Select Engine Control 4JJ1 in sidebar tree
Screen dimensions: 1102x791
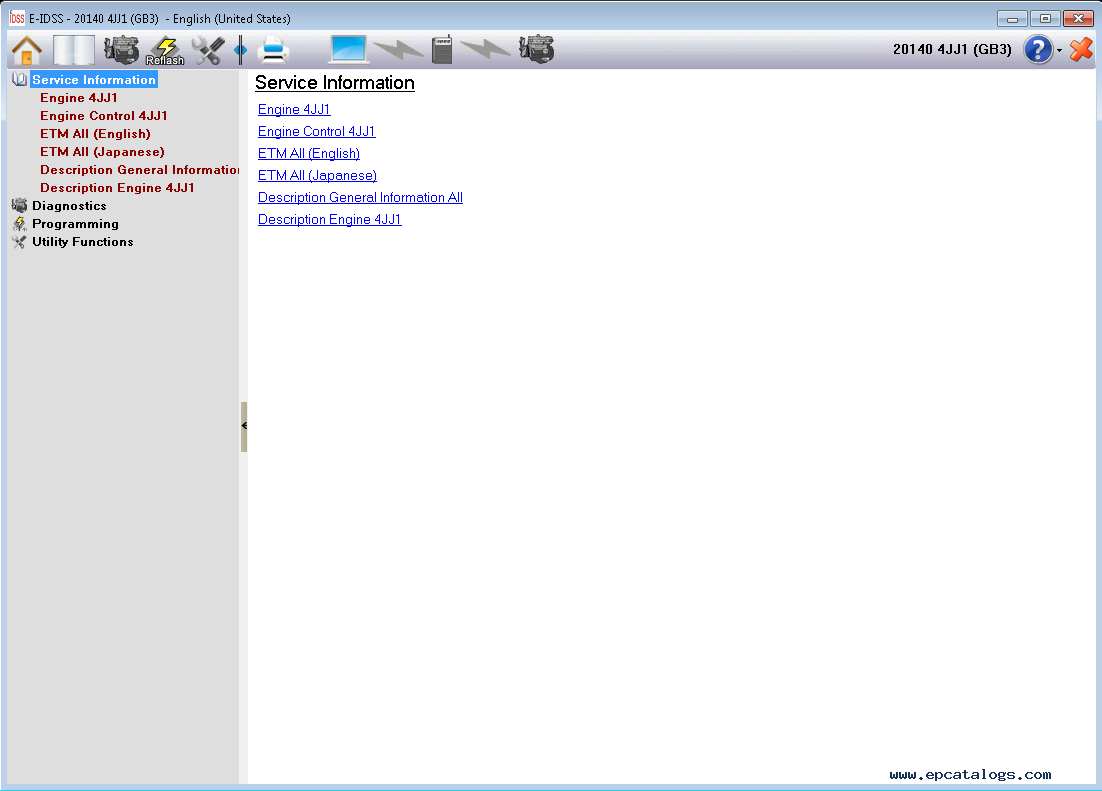104,116
